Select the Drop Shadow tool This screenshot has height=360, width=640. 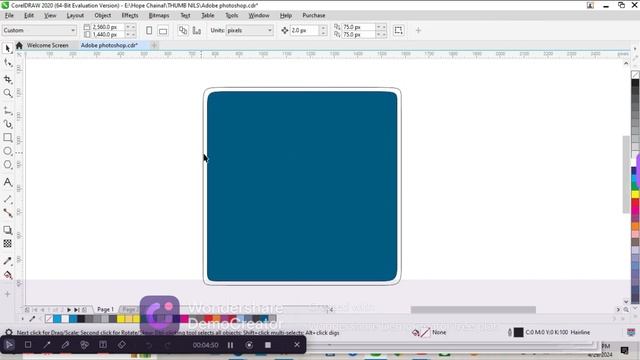[x=8, y=230]
